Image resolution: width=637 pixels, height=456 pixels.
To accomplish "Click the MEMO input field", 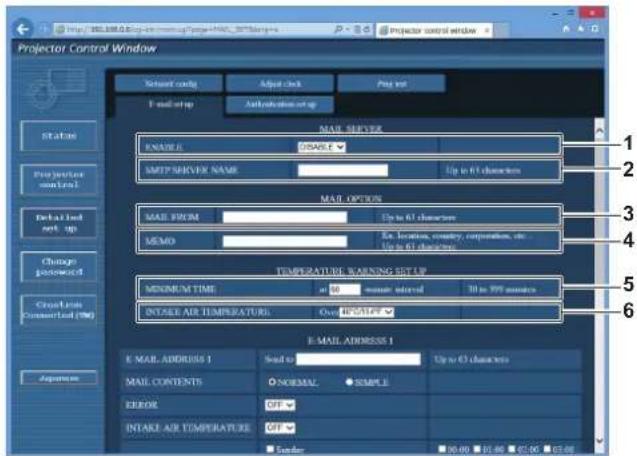I will 285,241.
